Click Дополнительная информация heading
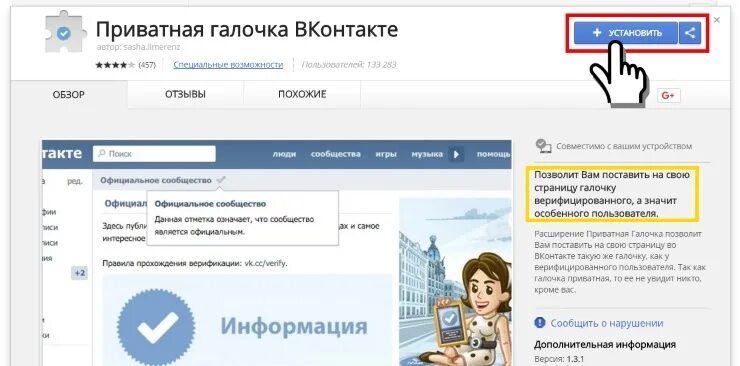The image size is (740, 366). coord(605,344)
